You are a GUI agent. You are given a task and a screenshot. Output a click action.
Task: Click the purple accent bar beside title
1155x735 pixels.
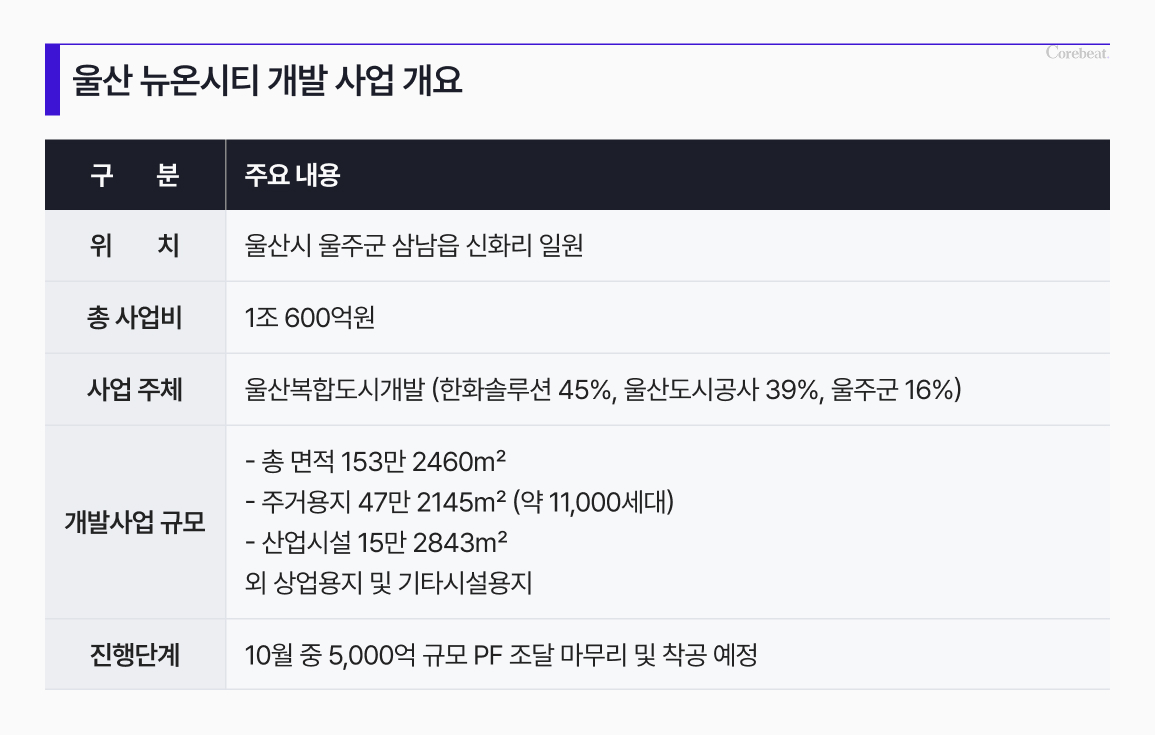[x=52, y=80]
